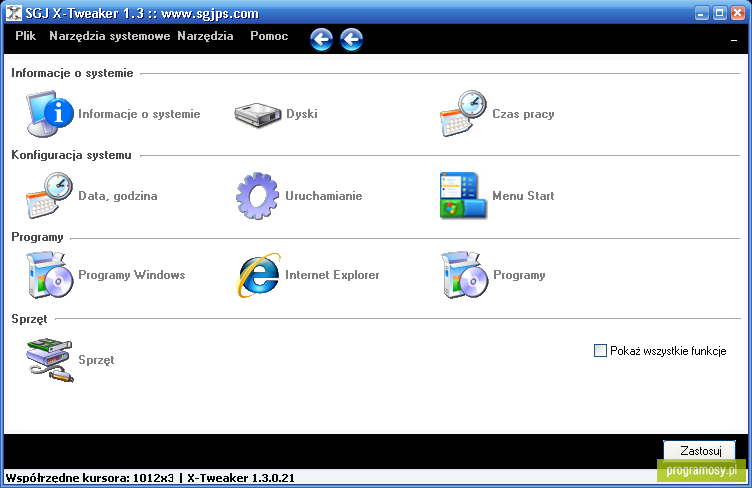The height and width of the screenshot is (488, 752).
Task: Click the Dyski hard drive icon
Action: [258, 115]
